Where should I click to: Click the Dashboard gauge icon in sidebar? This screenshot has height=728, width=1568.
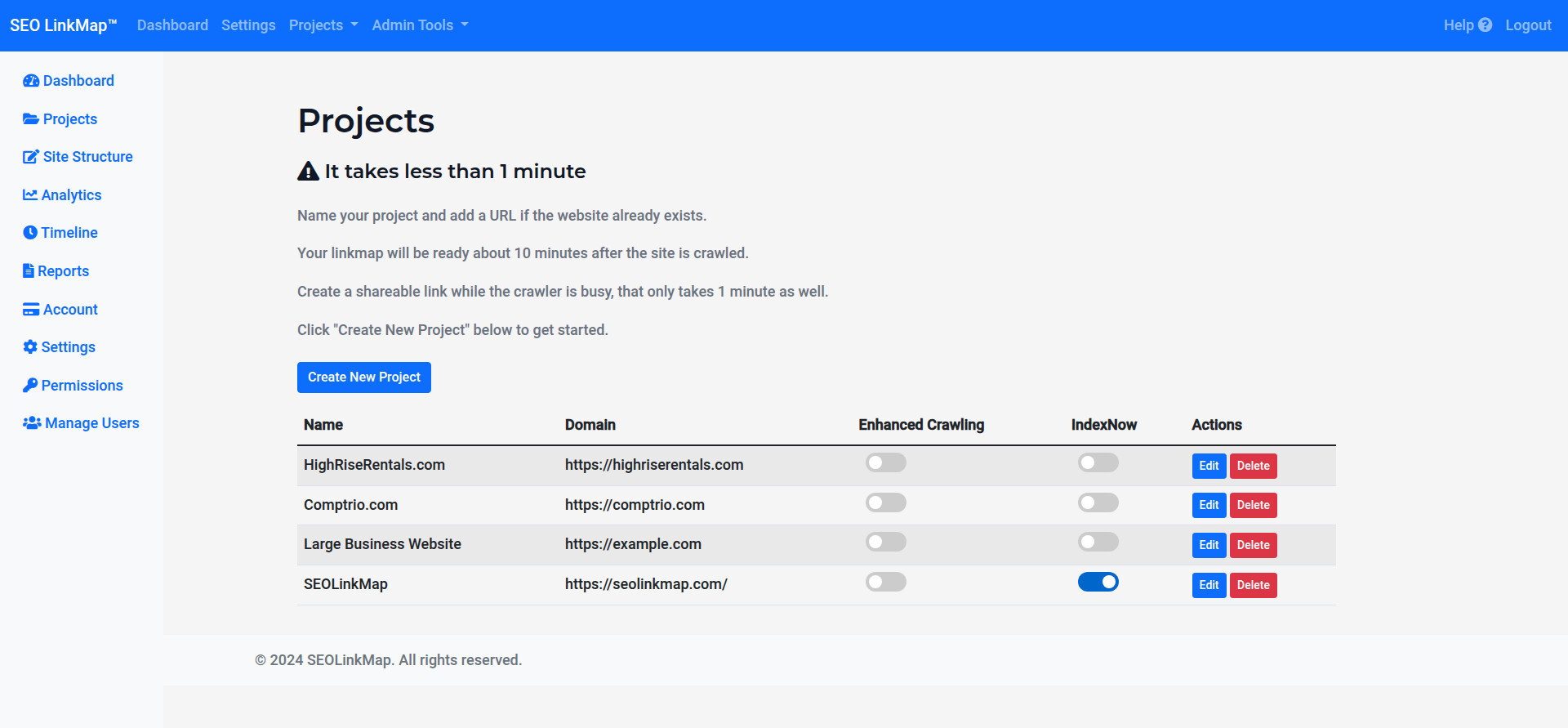[31, 81]
